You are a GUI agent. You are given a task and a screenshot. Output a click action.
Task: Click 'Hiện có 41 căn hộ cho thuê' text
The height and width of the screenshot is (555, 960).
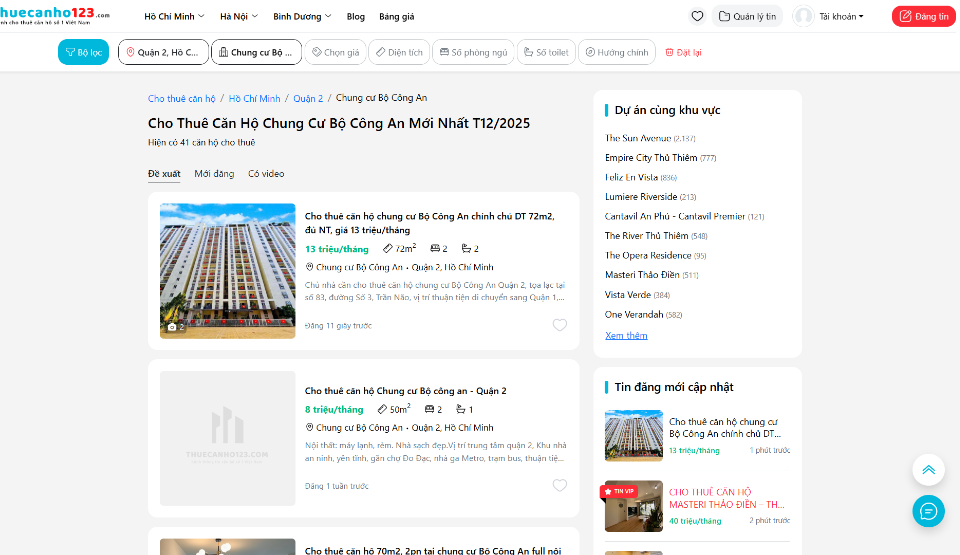click(x=201, y=142)
